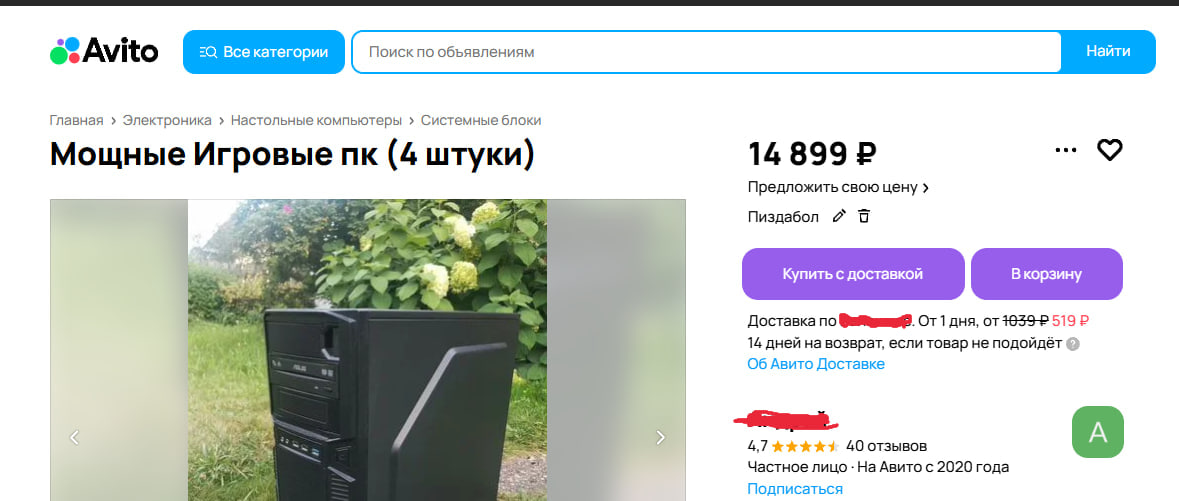1179x501 pixels.
Task: Click the return policy question mark icon
Action: (1073, 344)
